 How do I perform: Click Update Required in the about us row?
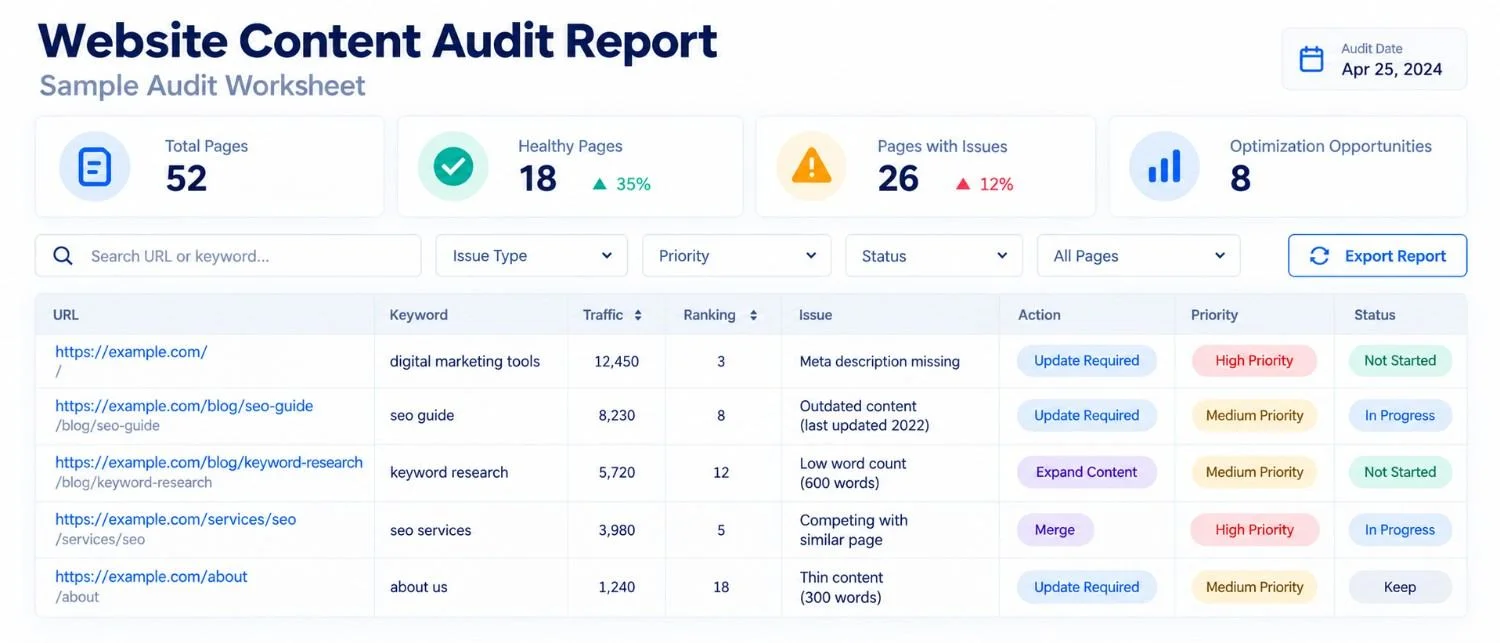coord(1087,587)
